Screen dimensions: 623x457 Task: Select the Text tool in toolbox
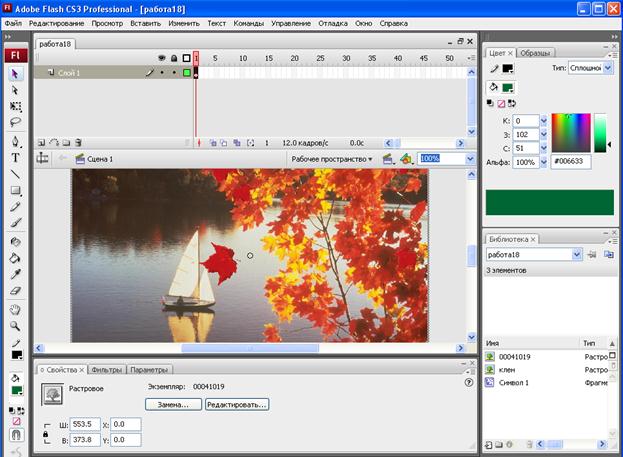coord(15,157)
